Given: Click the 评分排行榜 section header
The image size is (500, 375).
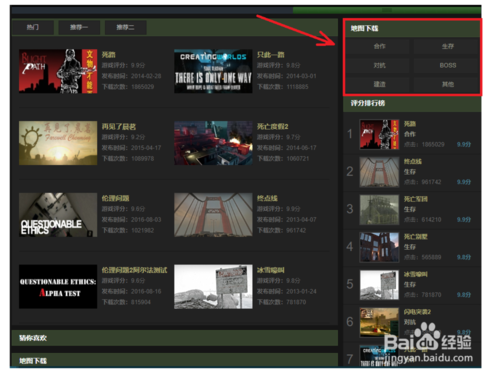Looking at the screenshot, I should [368, 103].
